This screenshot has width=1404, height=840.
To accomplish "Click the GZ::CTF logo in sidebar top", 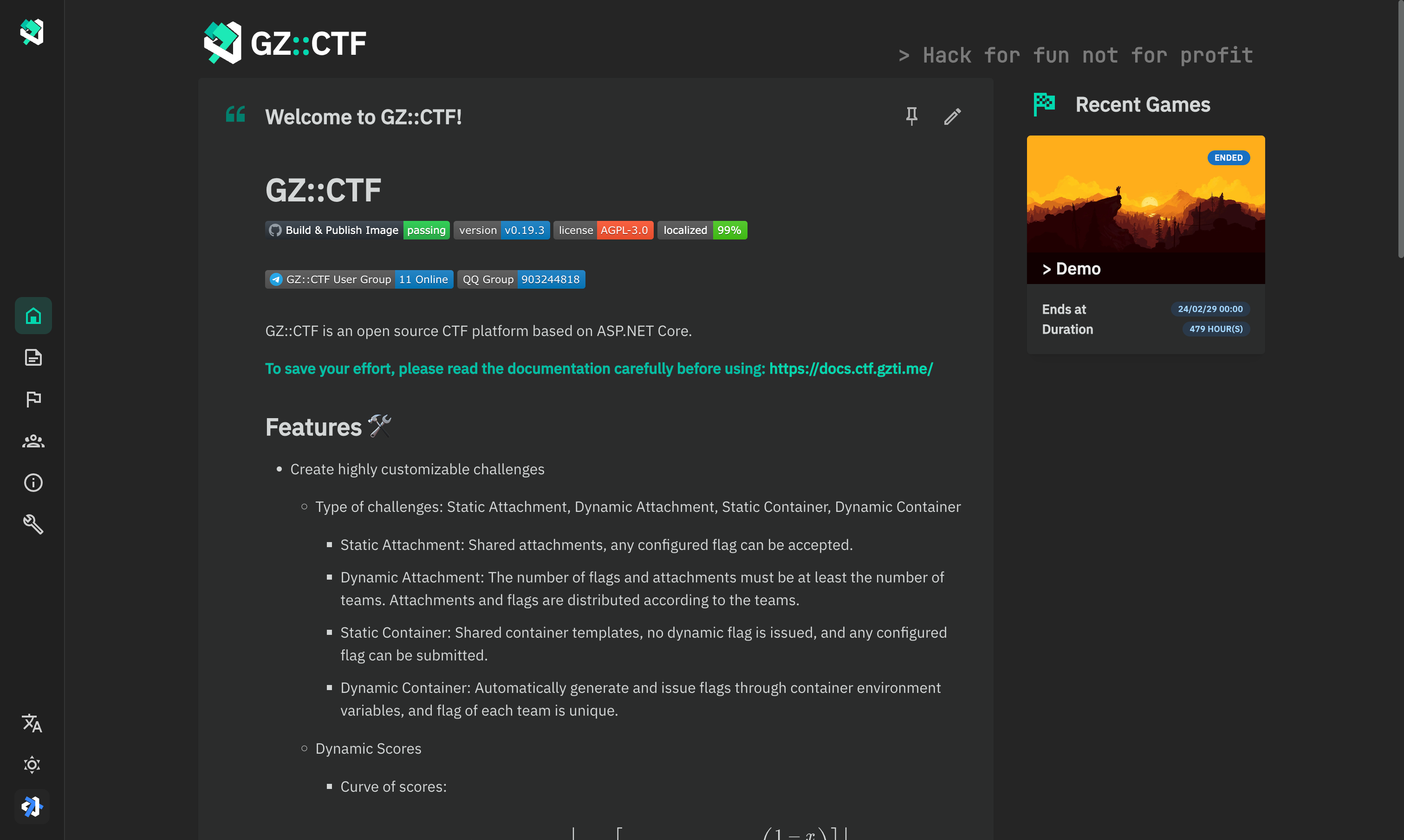I will tap(32, 32).
